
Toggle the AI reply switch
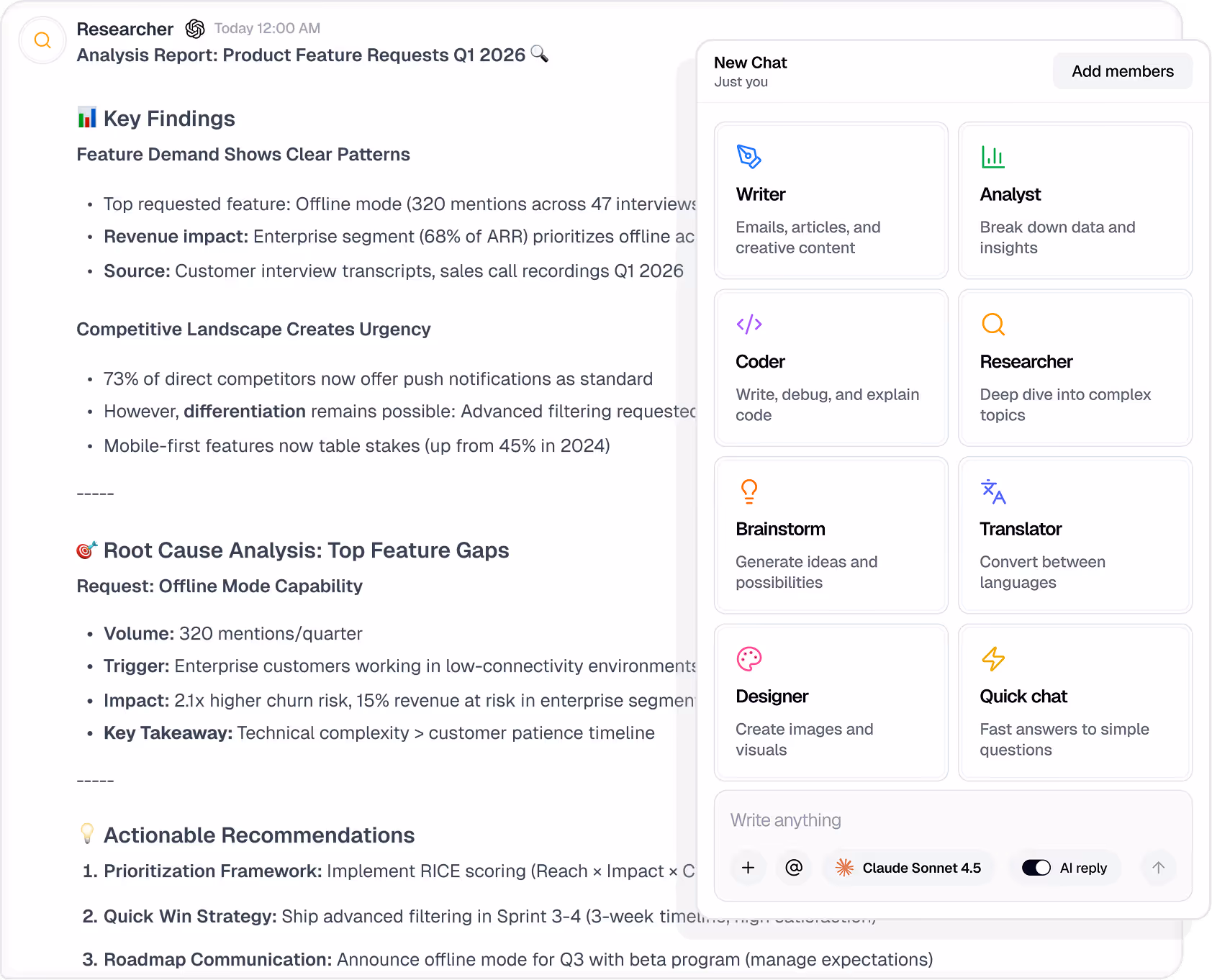coord(1035,868)
